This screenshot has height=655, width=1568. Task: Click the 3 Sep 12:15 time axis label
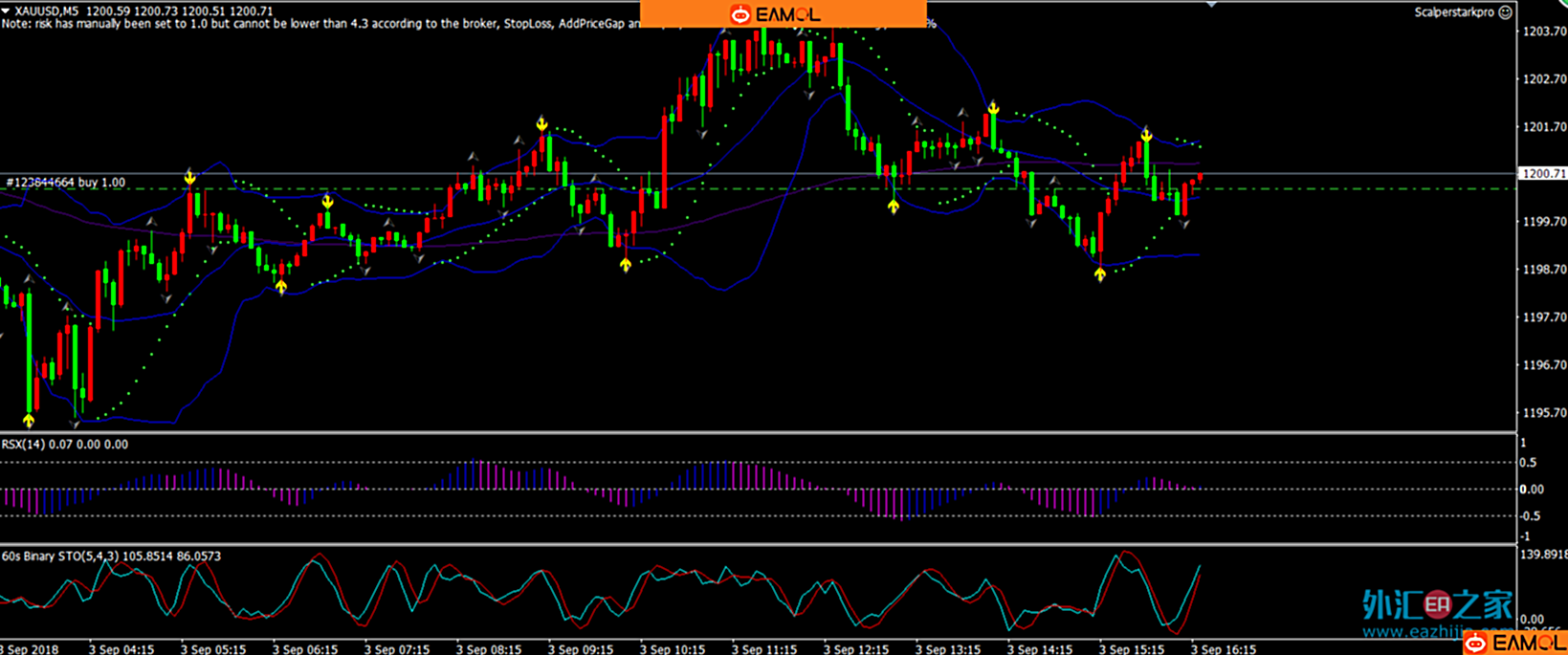pos(855,649)
